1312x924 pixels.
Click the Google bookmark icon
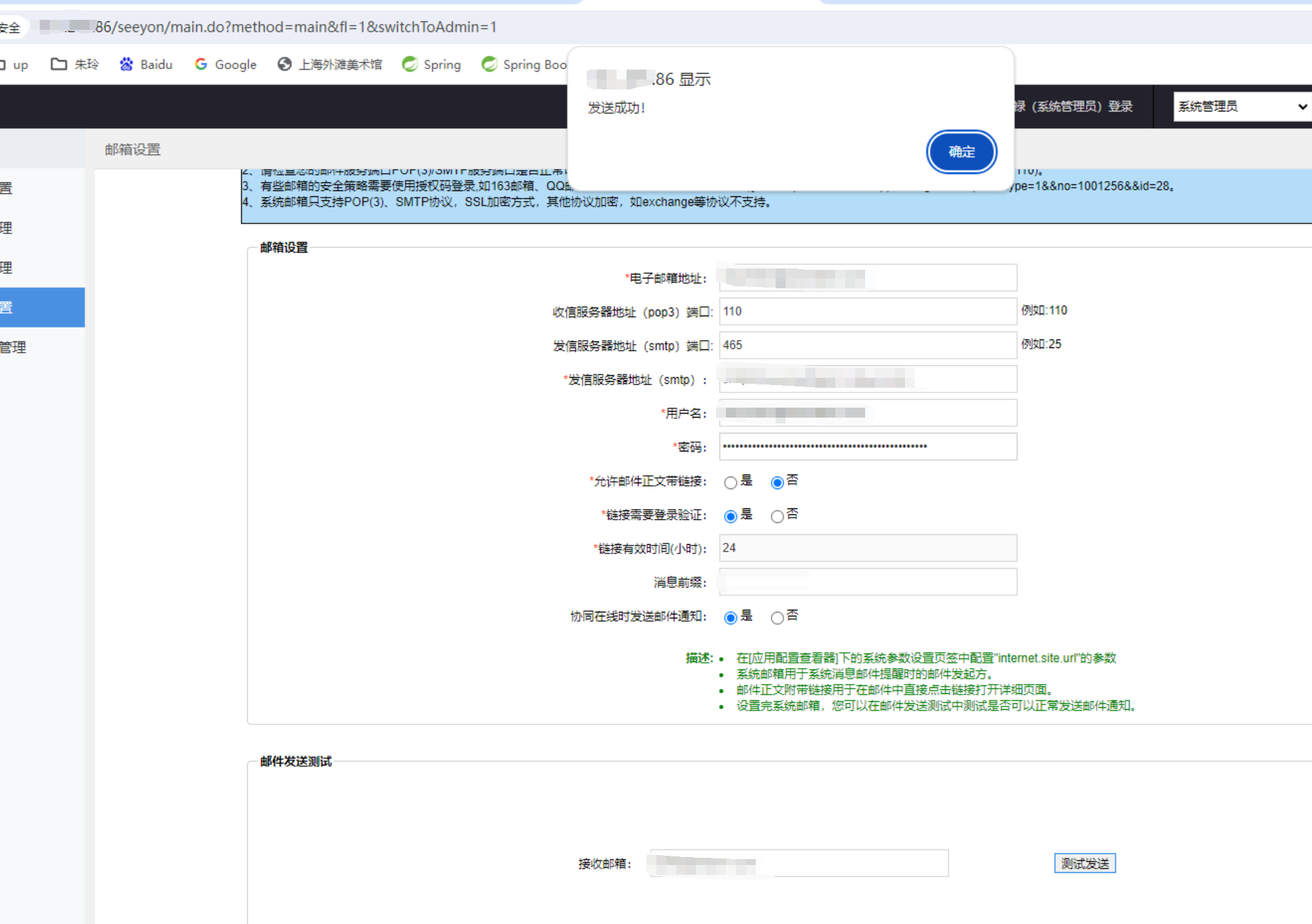point(201,64)
